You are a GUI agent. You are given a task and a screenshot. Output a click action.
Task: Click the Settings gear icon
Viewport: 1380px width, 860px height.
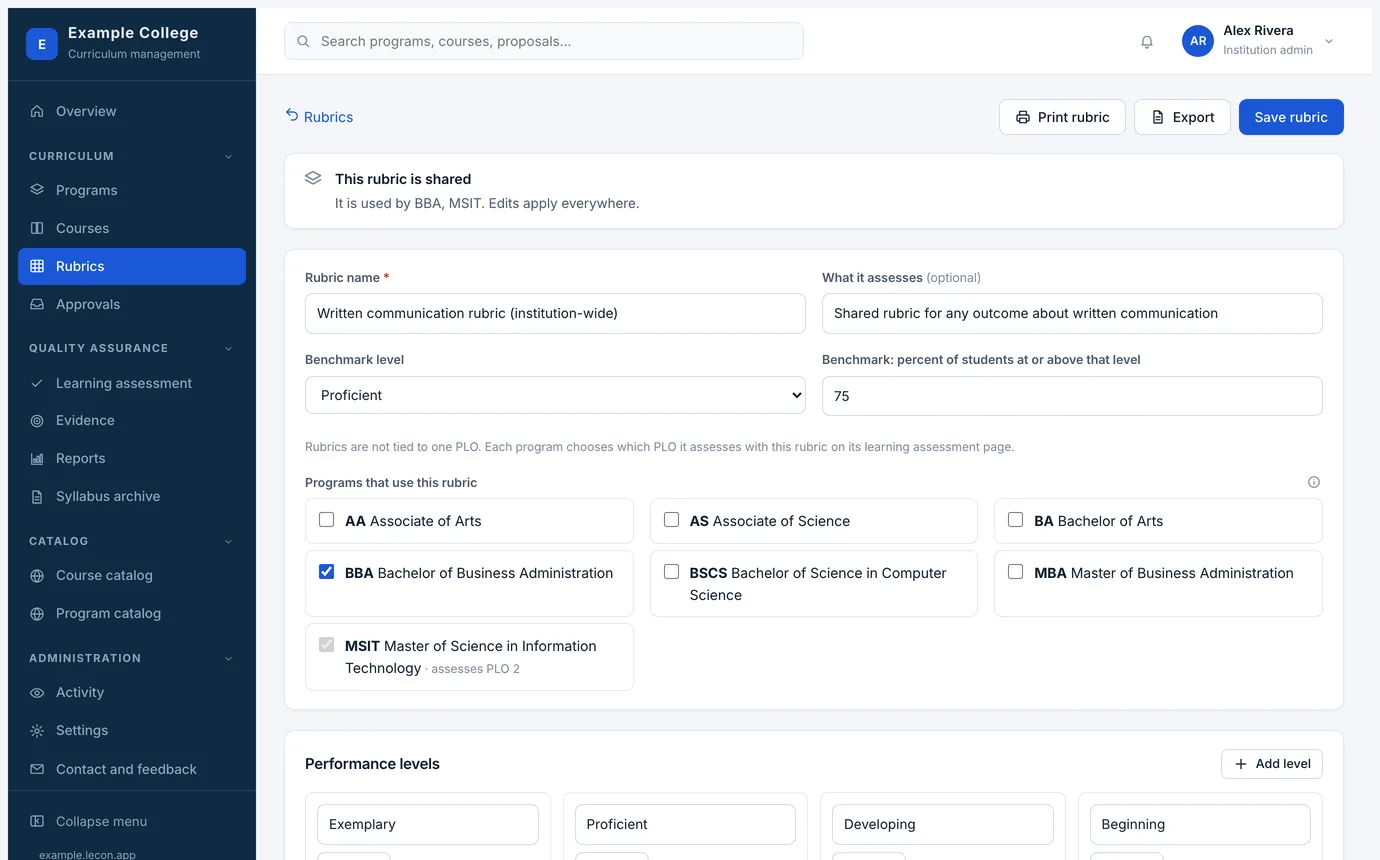pyautogui.click(x=37, y=731)
